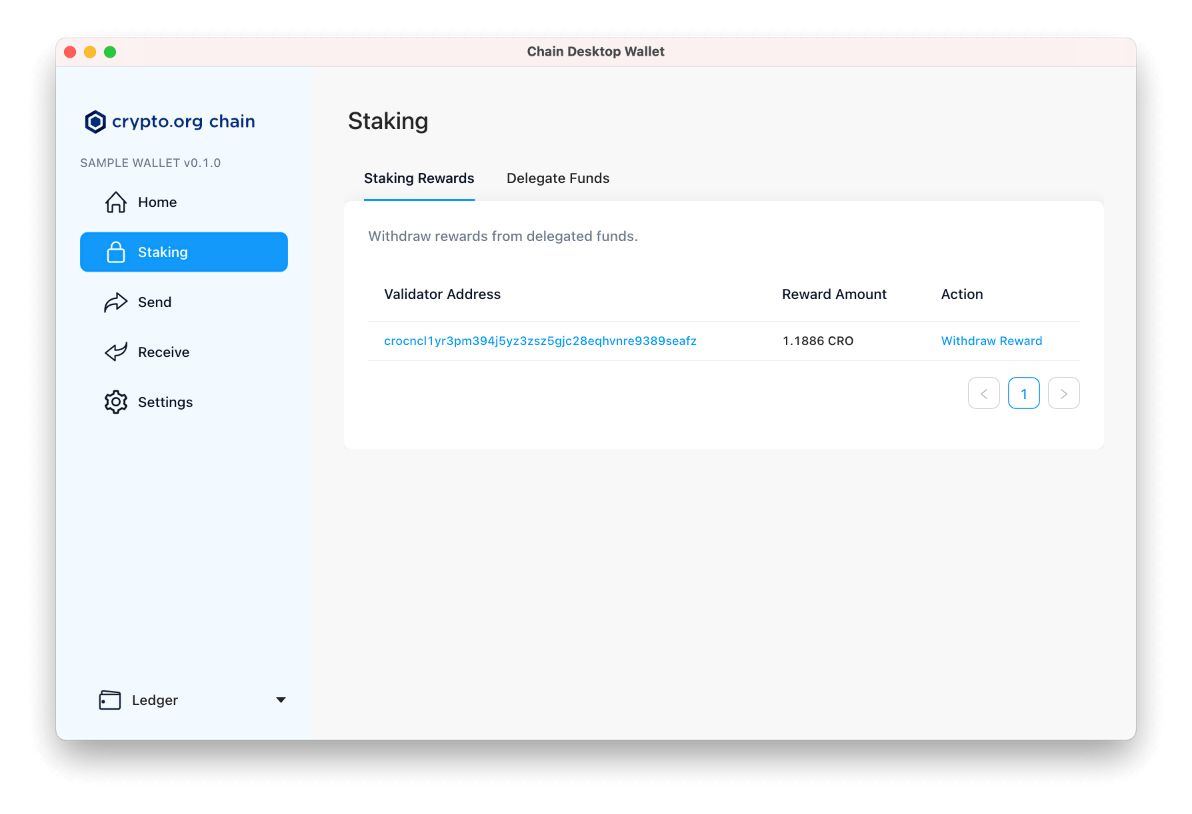The height and width of the screenshot is (814, 1192).
Task: Switch to the Delegate Funds tab
Action: click(558, 178)
